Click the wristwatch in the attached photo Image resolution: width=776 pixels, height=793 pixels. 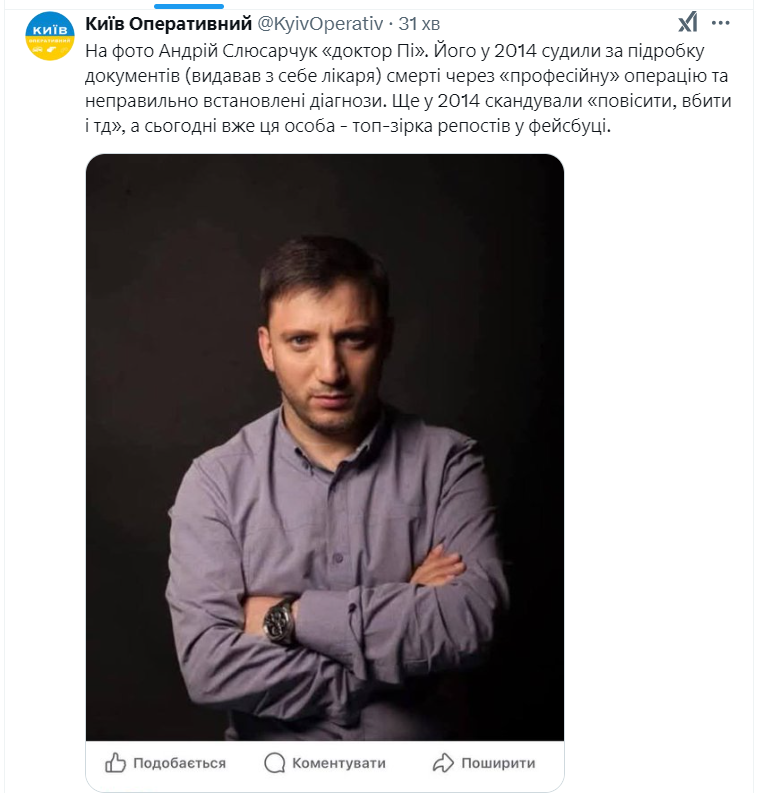pos(279,621)
